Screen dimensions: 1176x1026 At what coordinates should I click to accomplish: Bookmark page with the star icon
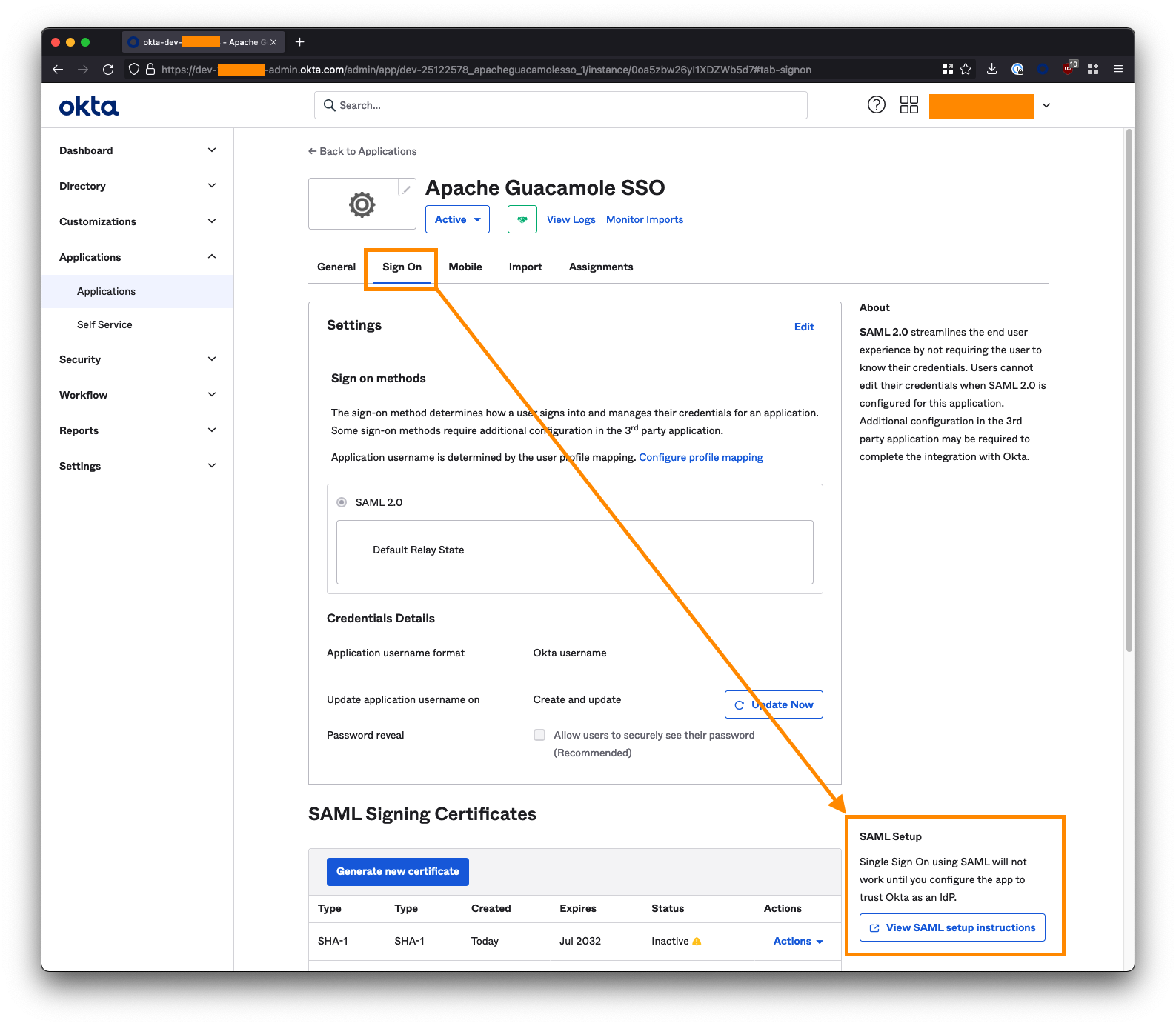pyautogui.click(x=966, y=70)
